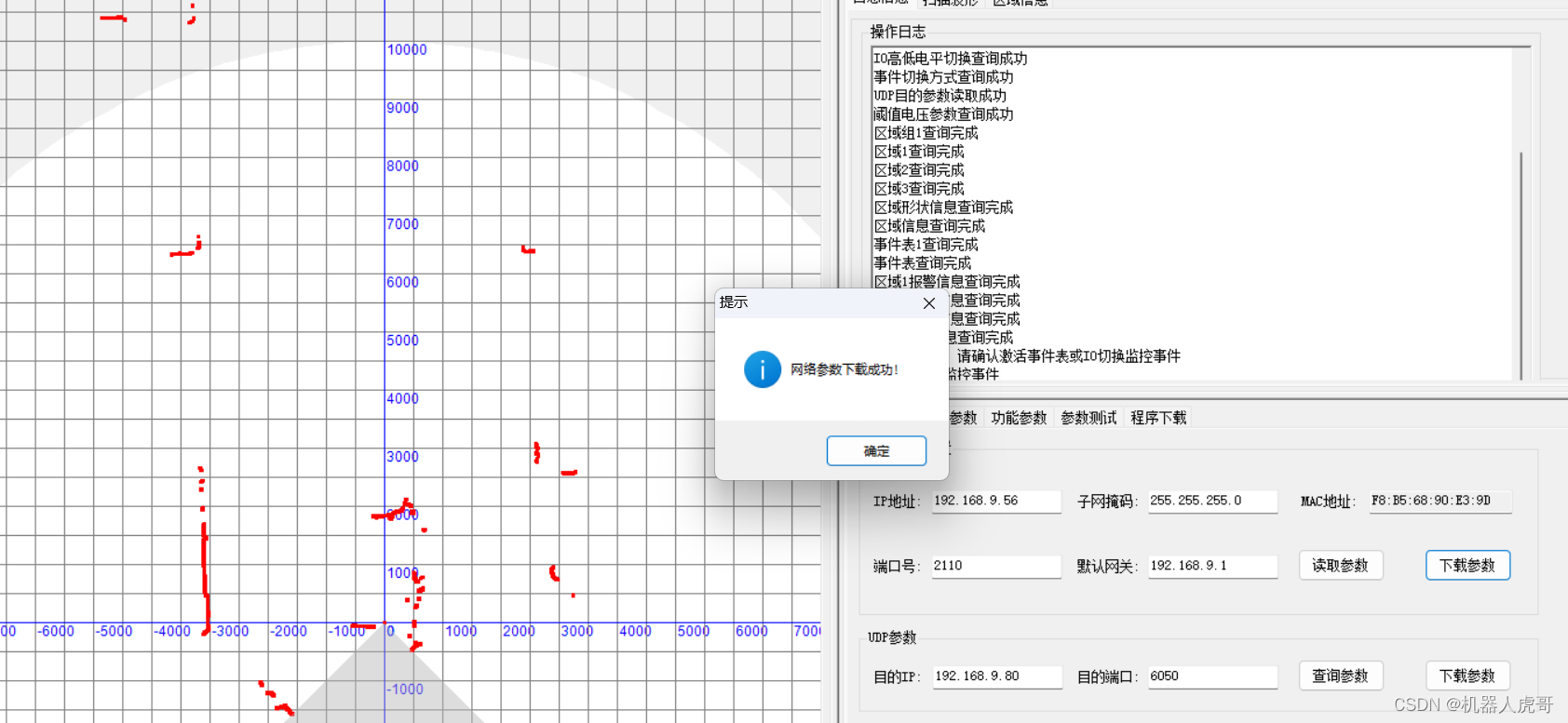
Task: Open the 程序下载 tab
Action: [x=1158, y=418]
